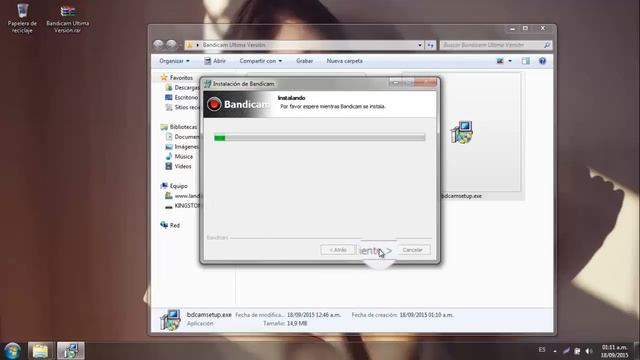640x360 pixels.
Task: Click the Bandicam installer progress bar
Action: (320, 138)
